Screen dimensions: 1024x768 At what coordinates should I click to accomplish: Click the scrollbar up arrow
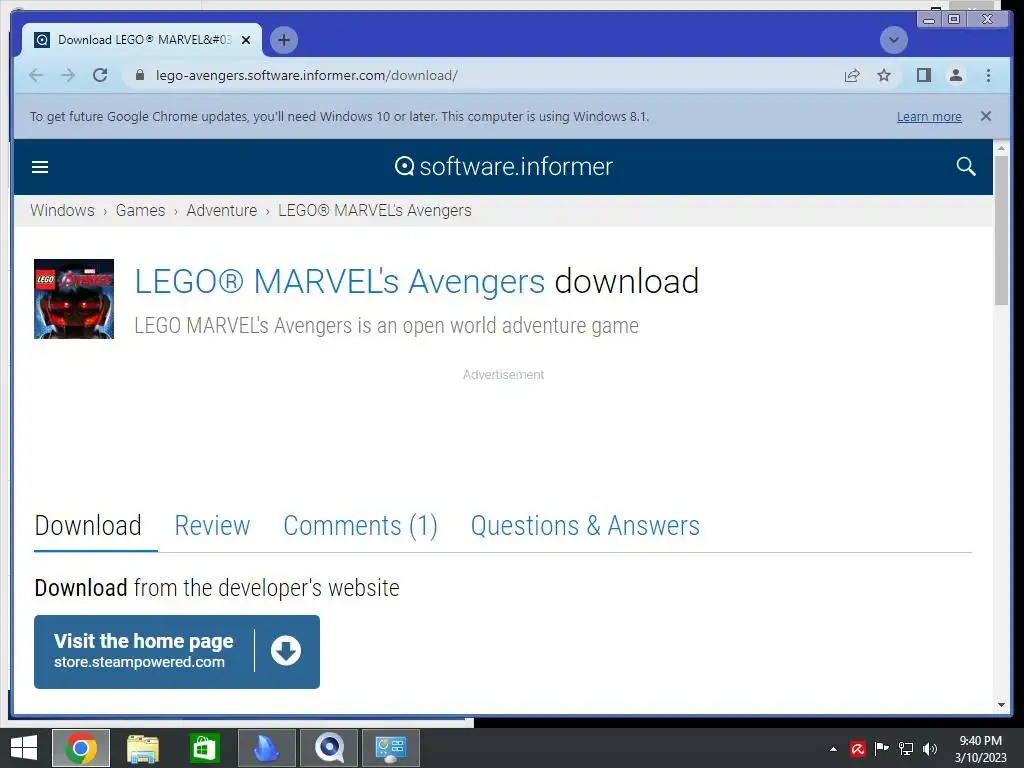tap(1001, 149)
